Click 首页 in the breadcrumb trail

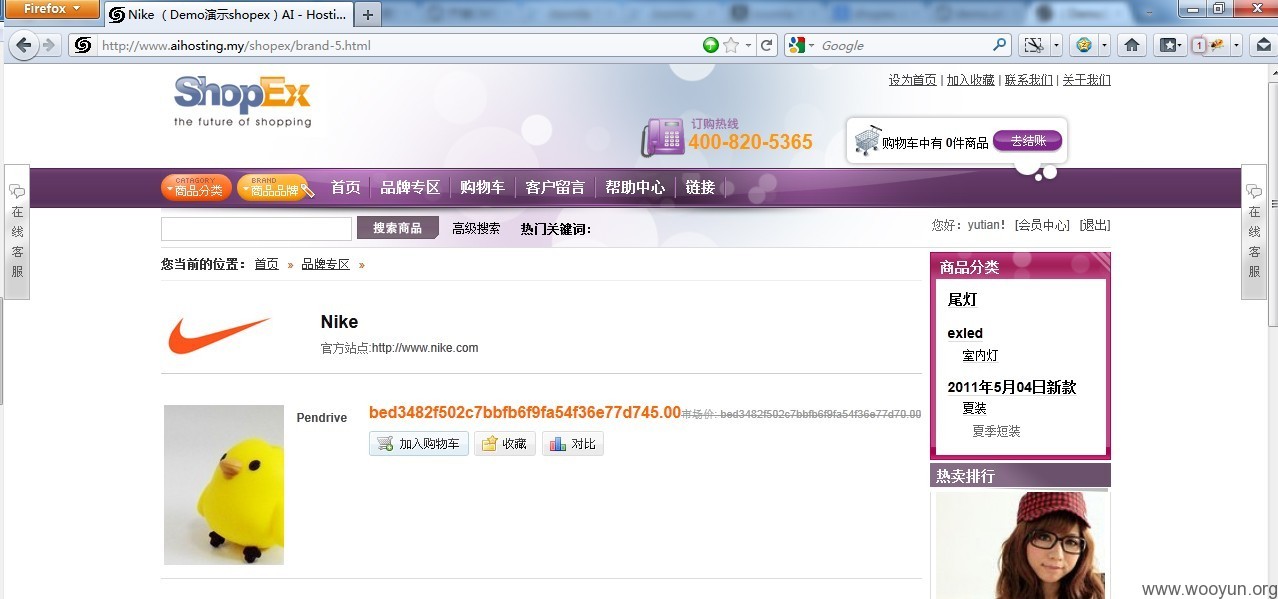point(266,264)
